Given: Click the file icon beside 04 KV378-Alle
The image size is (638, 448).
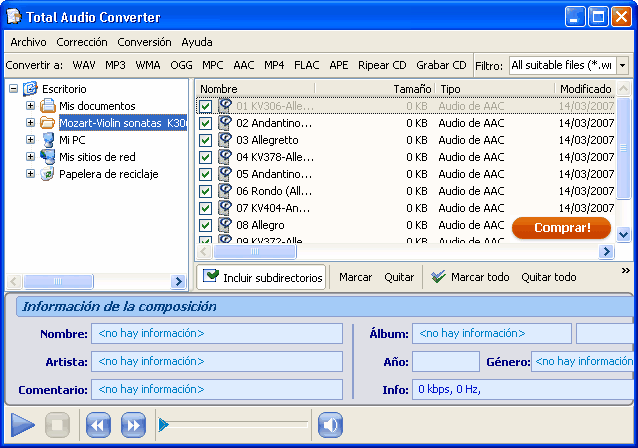Looking at the screenshot, I should pos(225,157).
